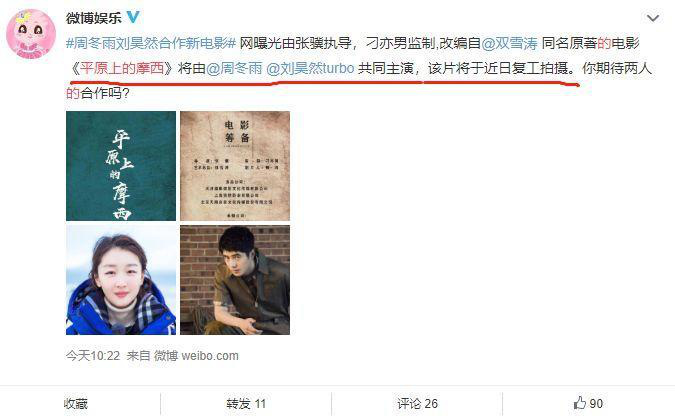Click the like count 90

[x=596, y=404]
